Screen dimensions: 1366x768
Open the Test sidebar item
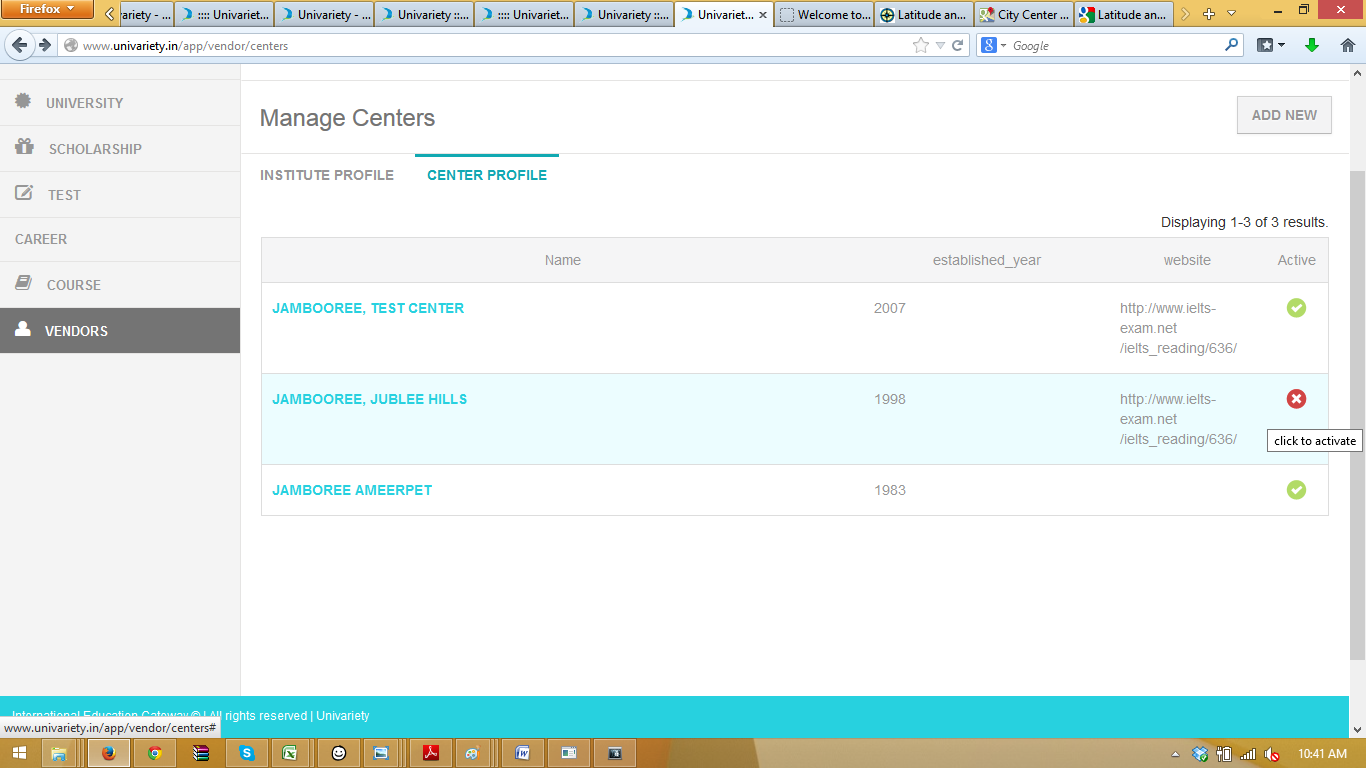(x=120, y=195)
